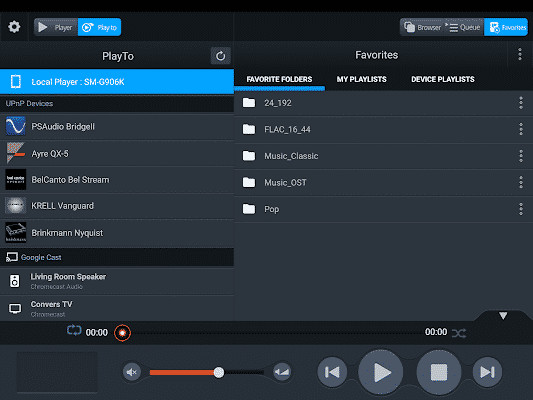Open options menu for FLAC_16_44 folder
Image resolution: width=533 pixels, height=400 pixels.
pyautogui.click(x=521, y=129)
